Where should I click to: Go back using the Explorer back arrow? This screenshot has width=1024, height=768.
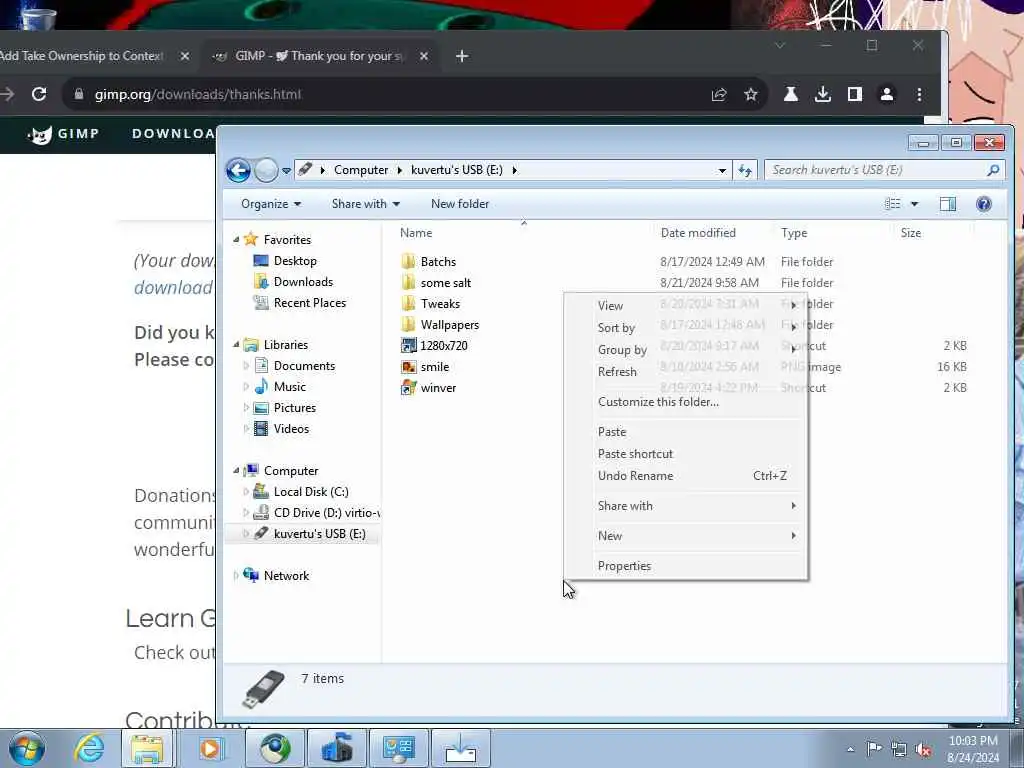238,170
